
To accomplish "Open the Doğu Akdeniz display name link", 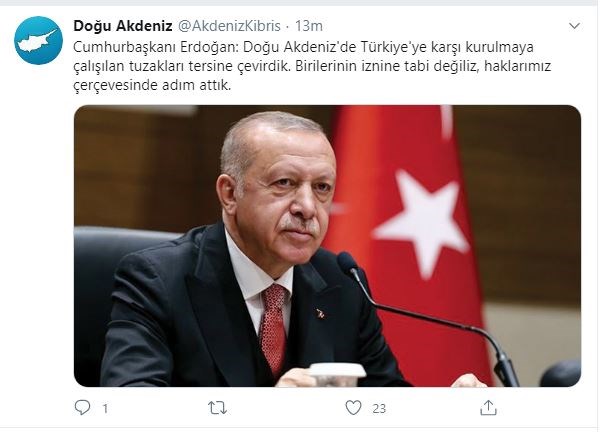I will [x=123, y=26].
